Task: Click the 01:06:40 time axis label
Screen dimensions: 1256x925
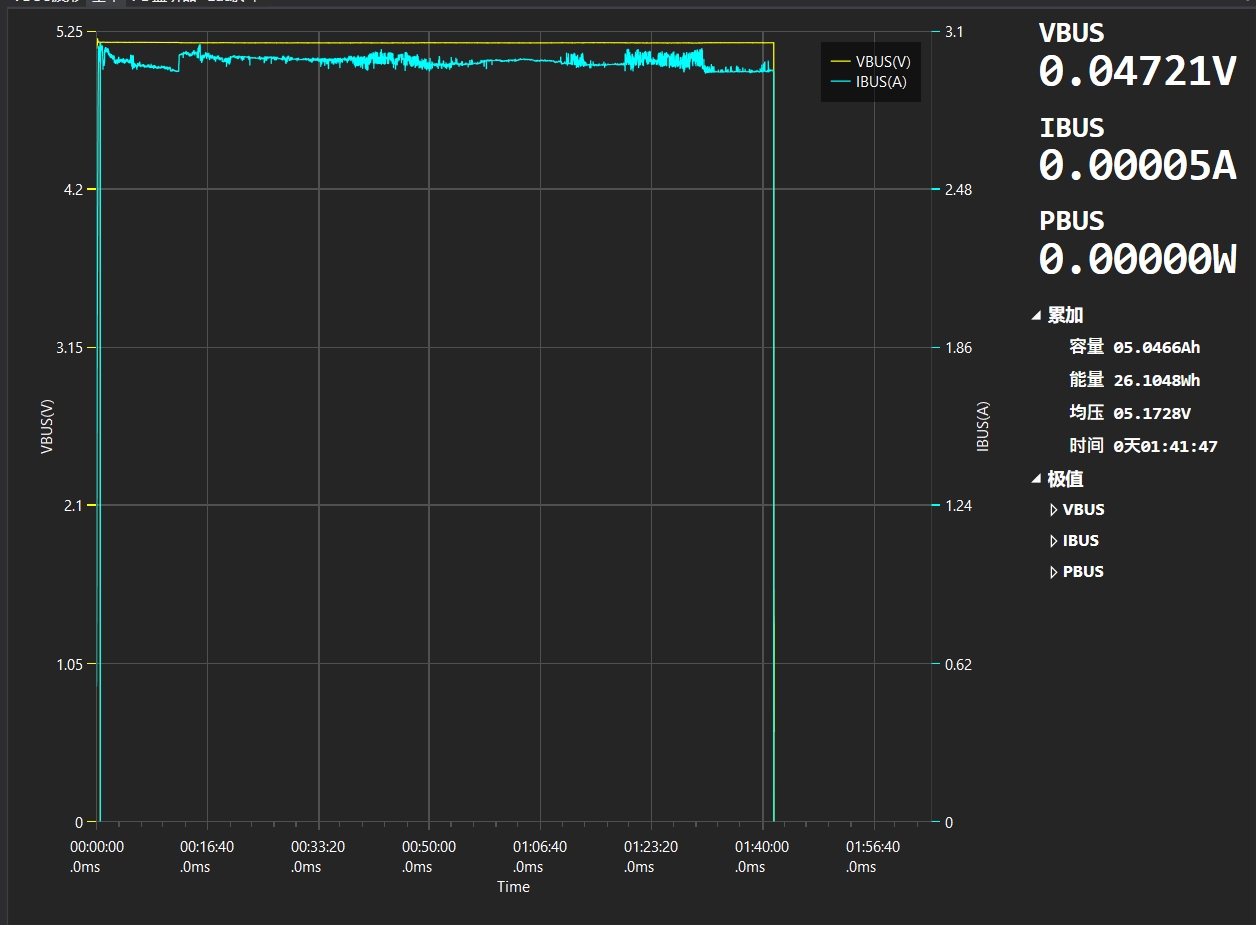Action: pos(540,847)
